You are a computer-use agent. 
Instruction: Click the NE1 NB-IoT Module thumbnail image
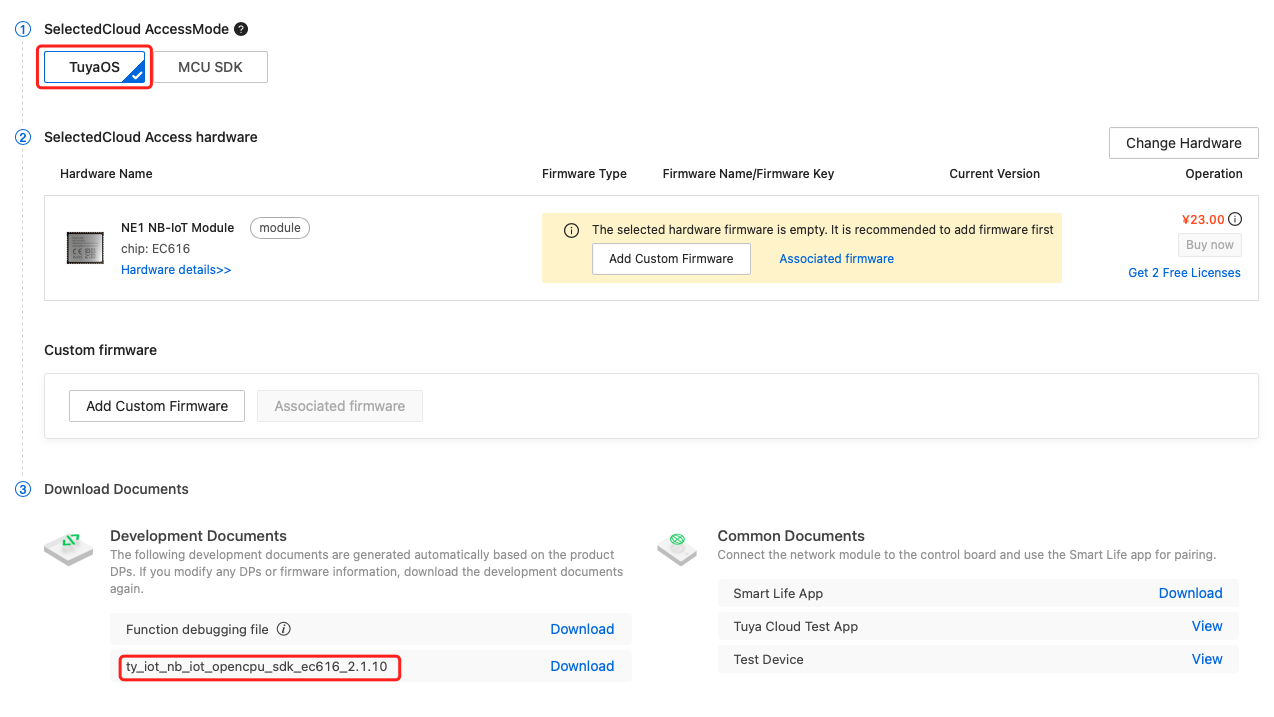click(x=85, y=247)
